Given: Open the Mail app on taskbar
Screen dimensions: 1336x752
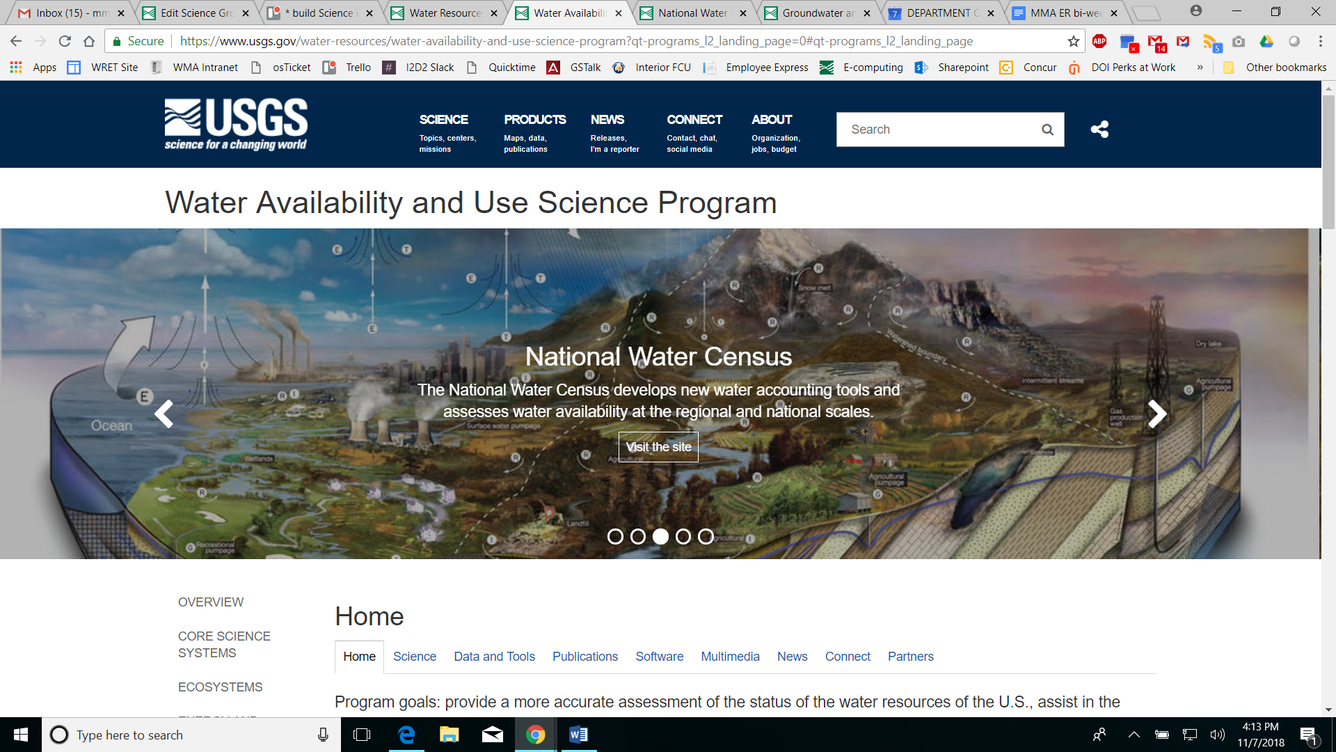Looking at the screenshot, I should 492,734.
